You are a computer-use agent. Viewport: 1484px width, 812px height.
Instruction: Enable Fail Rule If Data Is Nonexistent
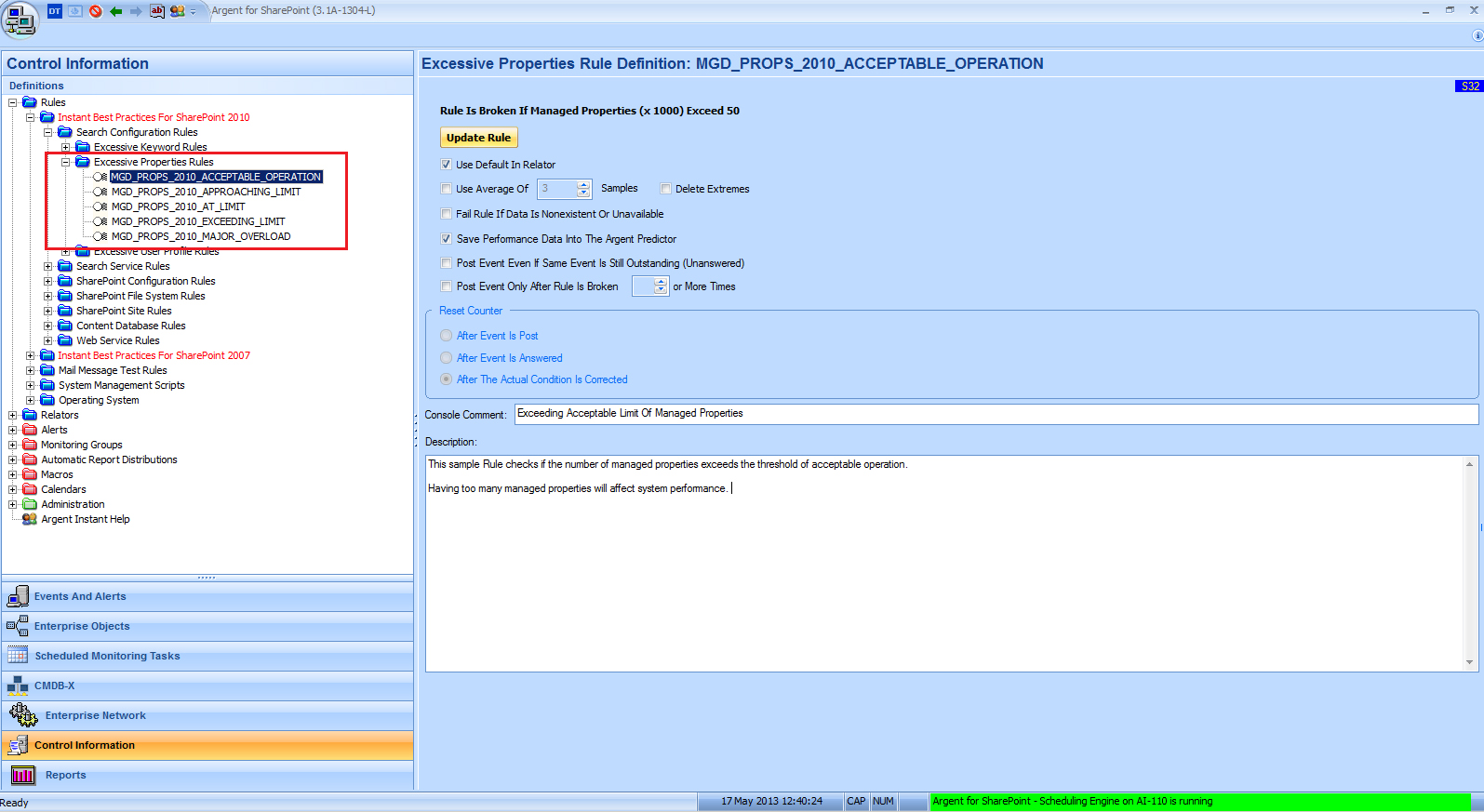click(447, 214)
